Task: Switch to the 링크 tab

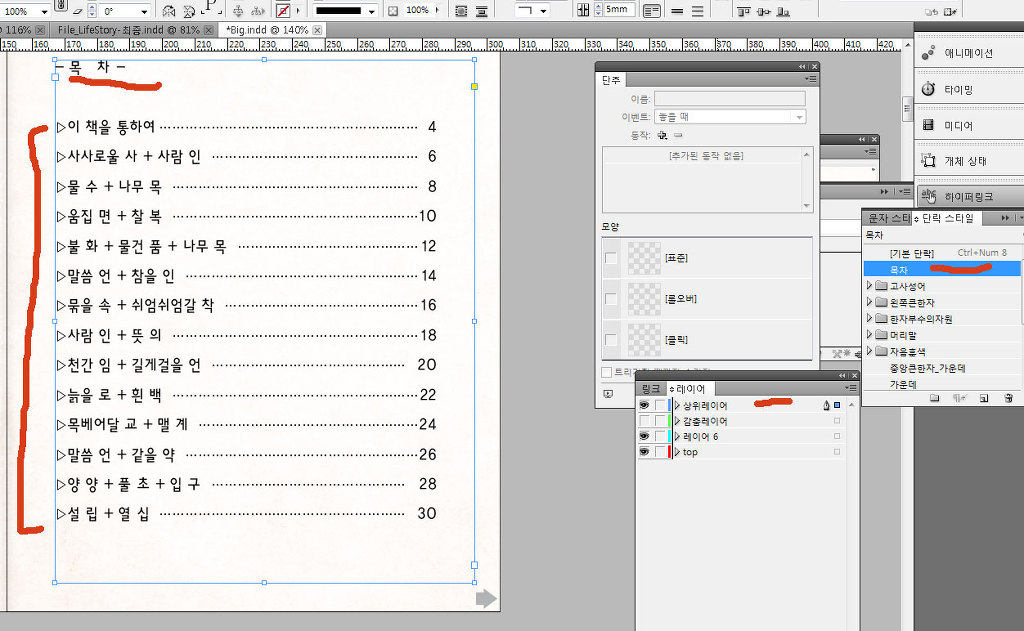Action: coord(650,388)
